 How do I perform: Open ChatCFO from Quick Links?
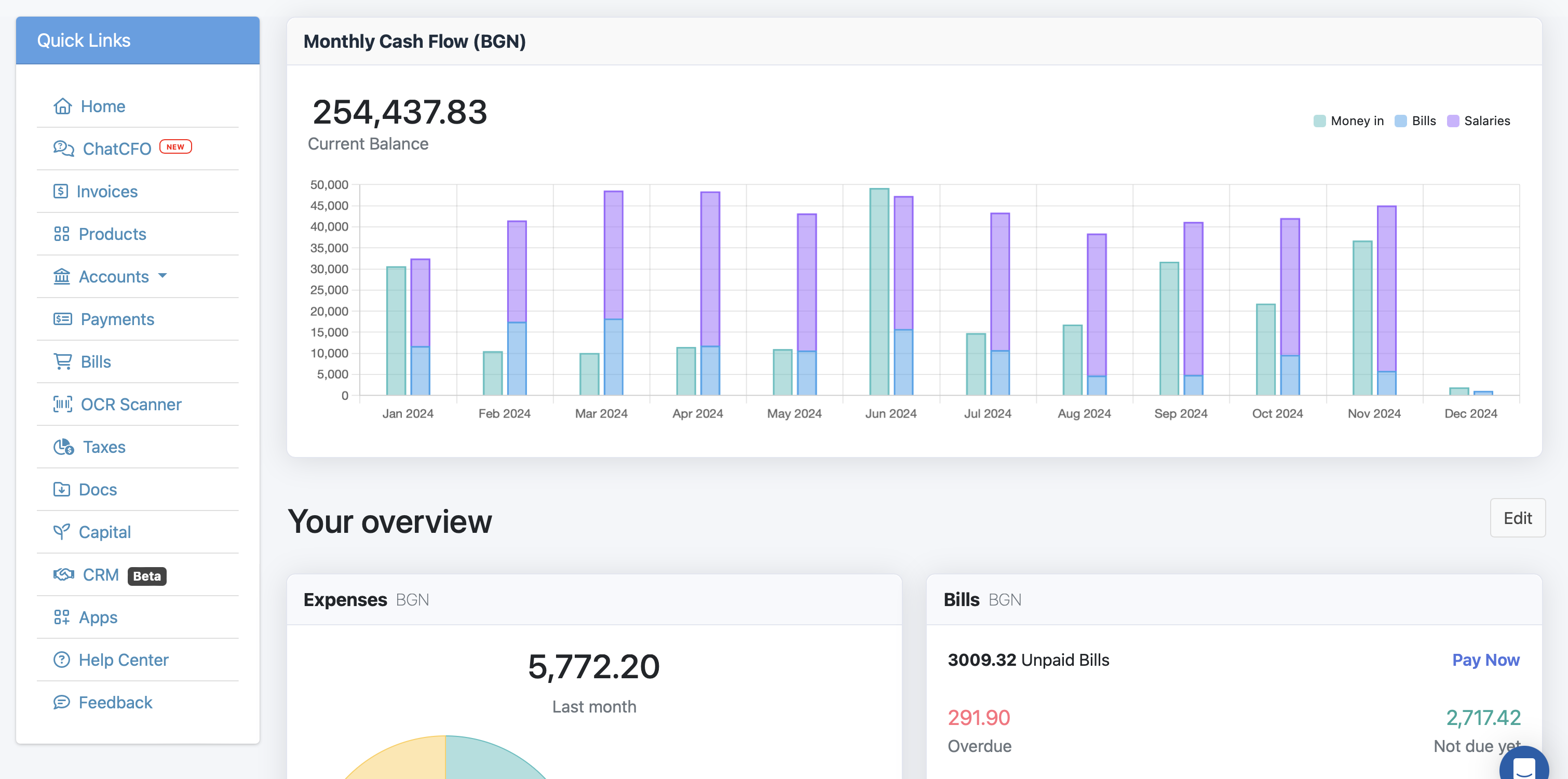[x=117, y=149]
